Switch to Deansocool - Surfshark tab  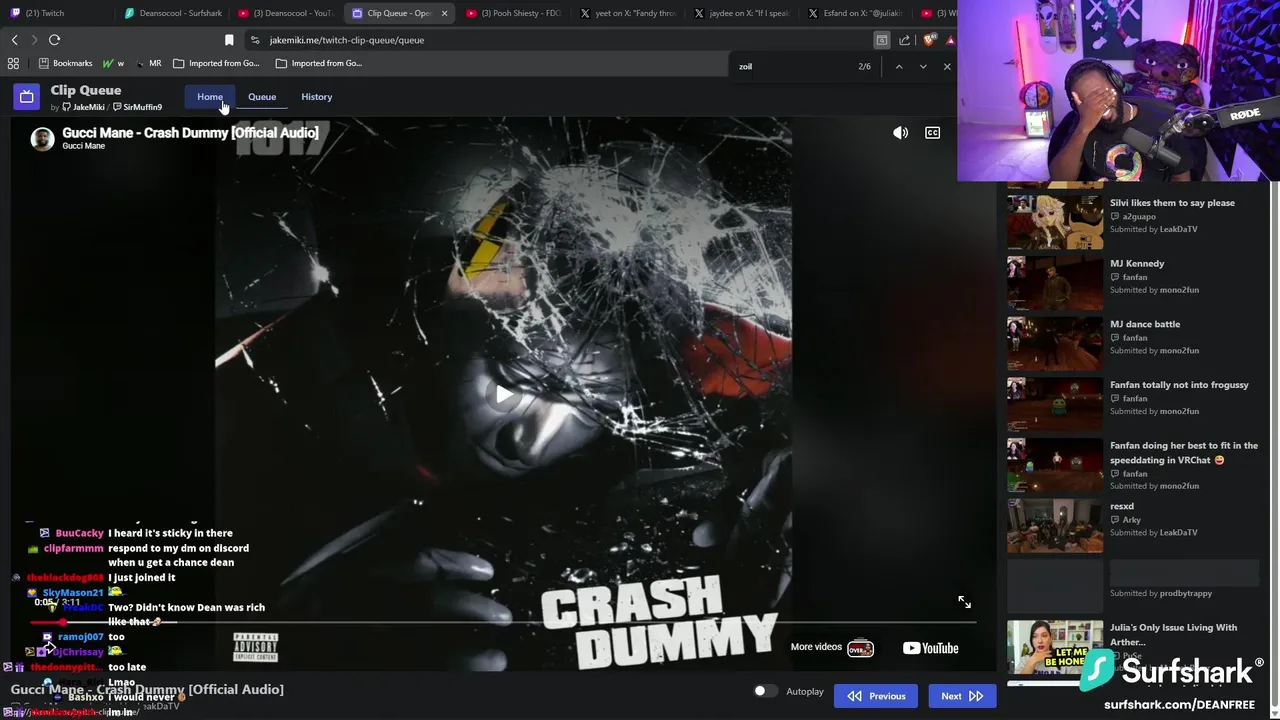pyautogui.click(x=174, y=13)
